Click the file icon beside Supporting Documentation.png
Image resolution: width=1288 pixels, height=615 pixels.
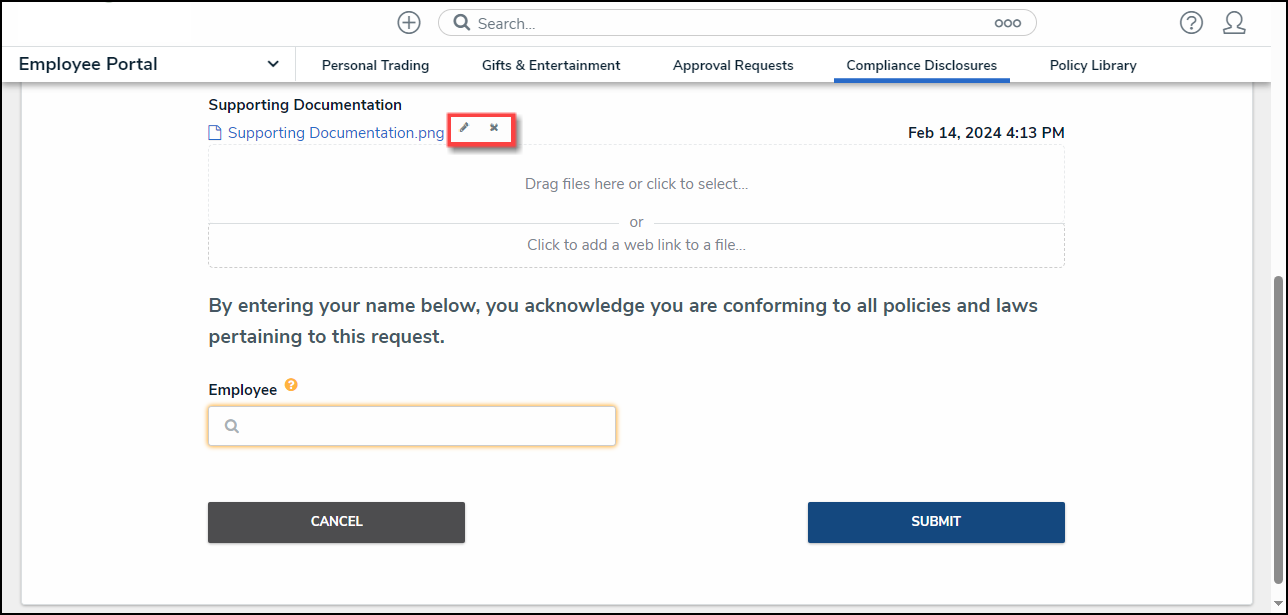point(214,133)
